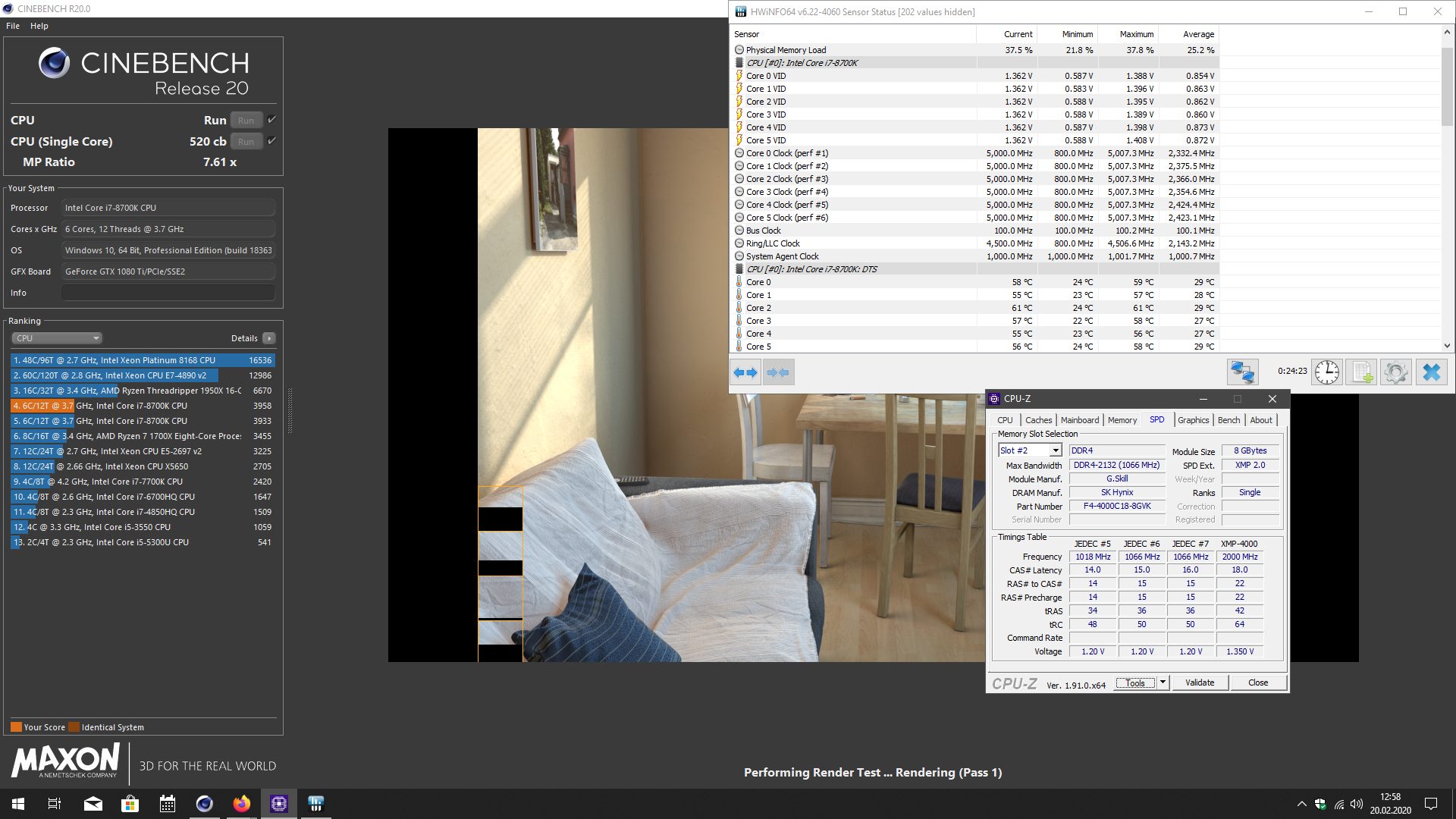Click the taskbar clock and date
1456x819 pixels.
pyautogui.click(x=1390, y=804)
